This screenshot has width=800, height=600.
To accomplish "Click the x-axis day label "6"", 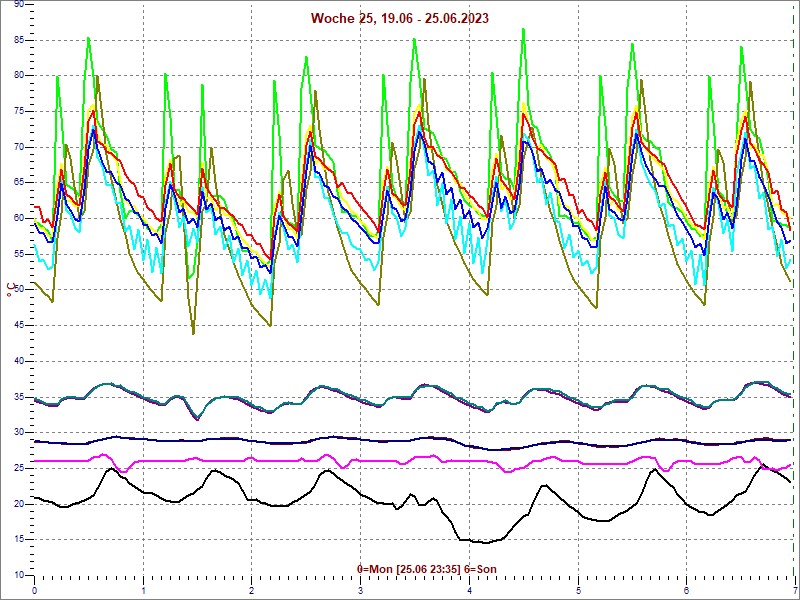I will point(687,591).
